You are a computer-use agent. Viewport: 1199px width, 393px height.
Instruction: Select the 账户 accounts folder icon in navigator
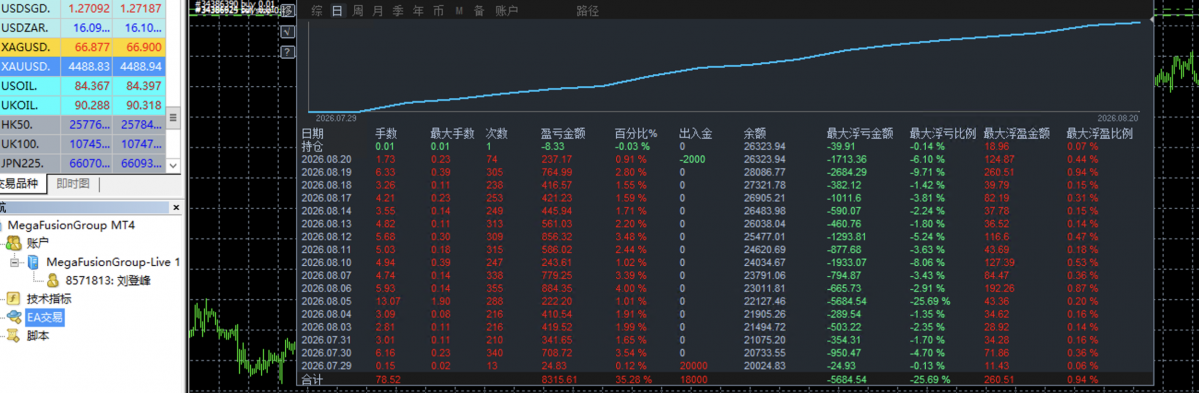pos(13,243)
